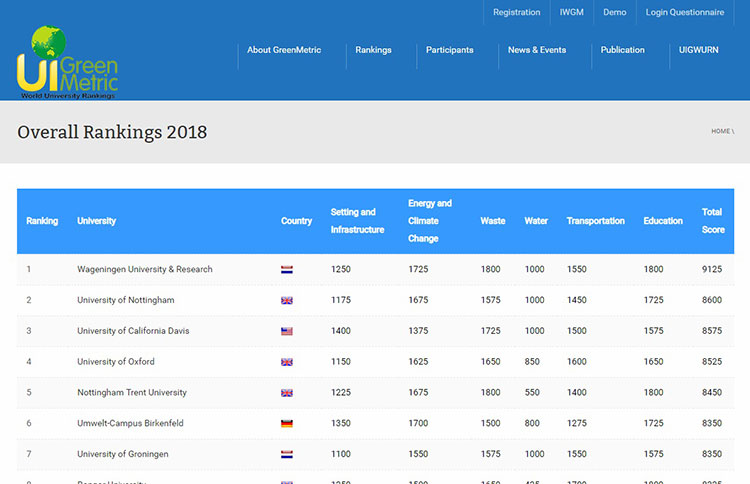Go to the UIGWURN menu item
Screen dimensions: 750x484
coord(699,50)
